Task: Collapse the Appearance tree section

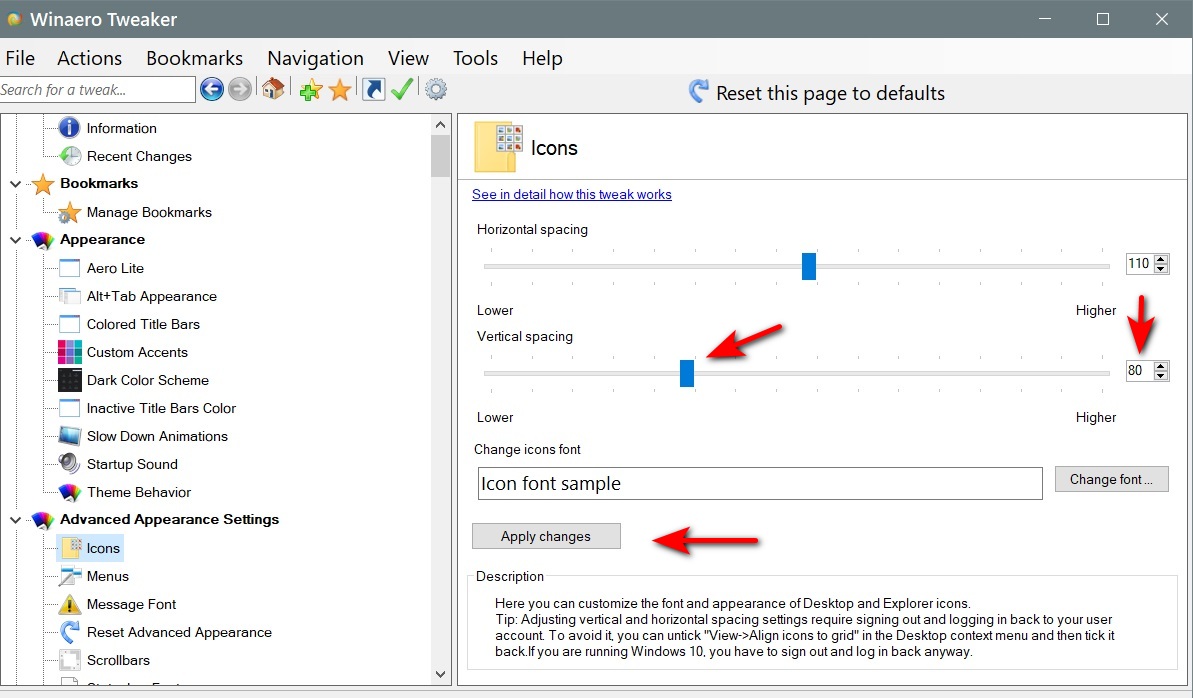Action: coord(15,240)
